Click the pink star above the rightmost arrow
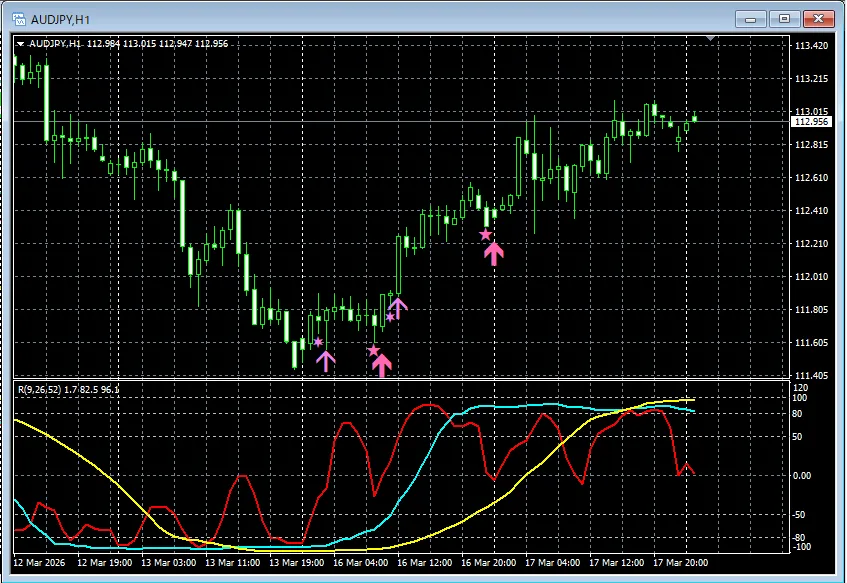Image resolution: width=847 pixels, height=583 pixels. click(x=485, y=235)
